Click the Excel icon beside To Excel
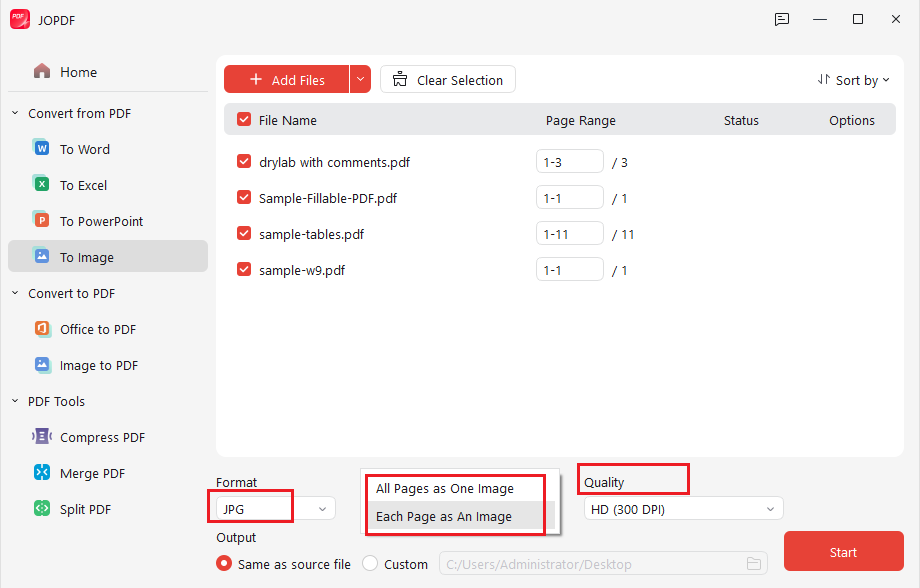The height and width of the screenshot is (588, 920). [41, 184]
